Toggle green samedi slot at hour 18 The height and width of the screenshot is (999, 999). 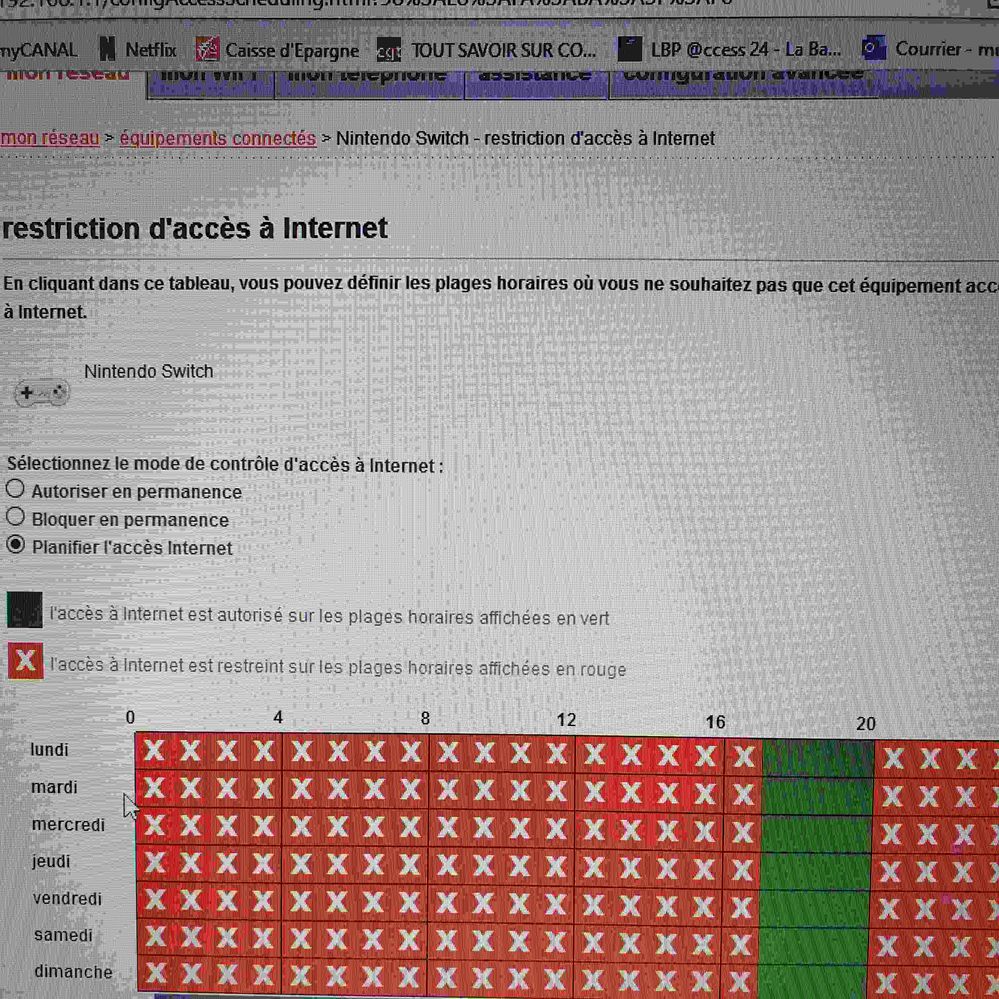(x=814, y=945)
